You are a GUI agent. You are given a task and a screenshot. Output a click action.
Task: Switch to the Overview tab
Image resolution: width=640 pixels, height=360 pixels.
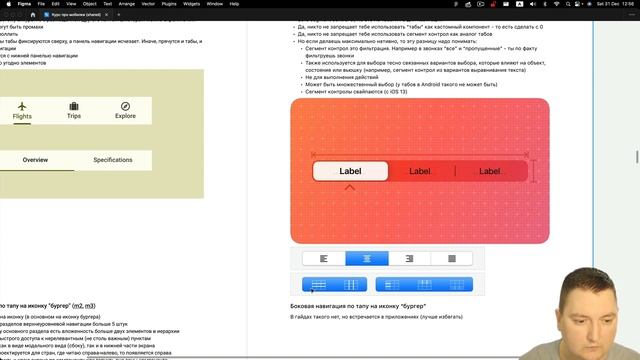click(x=35, y=160)
